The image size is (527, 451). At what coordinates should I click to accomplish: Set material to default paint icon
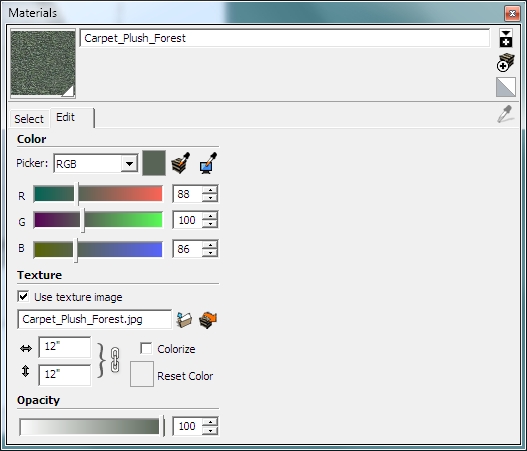pos(506,87)
